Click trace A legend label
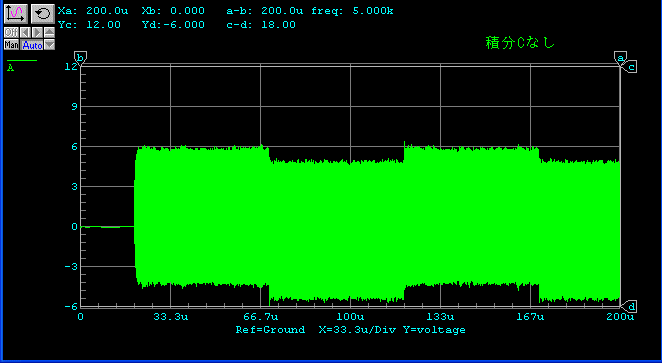 click(11, 68)
